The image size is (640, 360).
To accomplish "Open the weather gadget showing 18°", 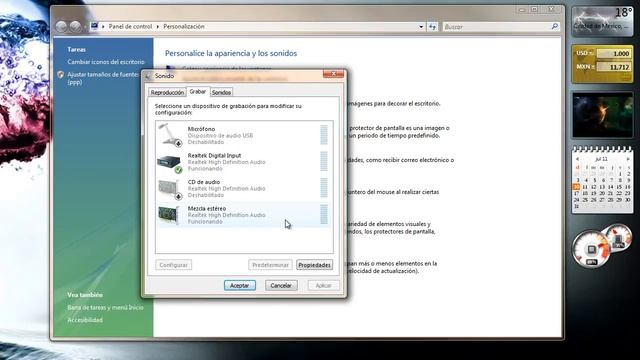I will pyautogui.click(x=602, y=22).
